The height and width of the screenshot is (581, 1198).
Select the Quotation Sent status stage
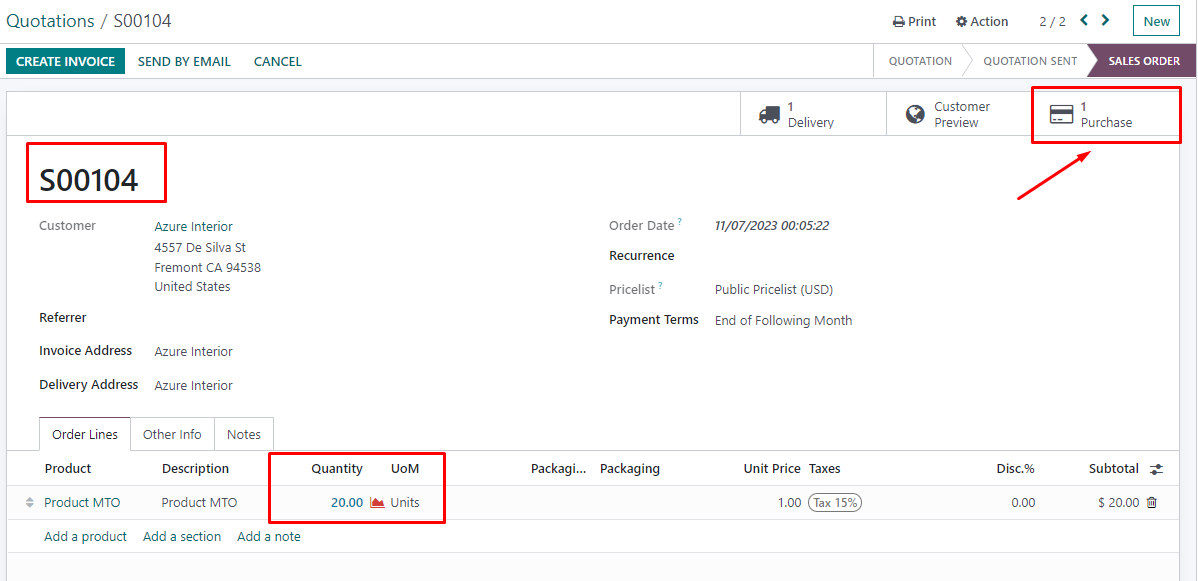click(x=1029, y=61)
